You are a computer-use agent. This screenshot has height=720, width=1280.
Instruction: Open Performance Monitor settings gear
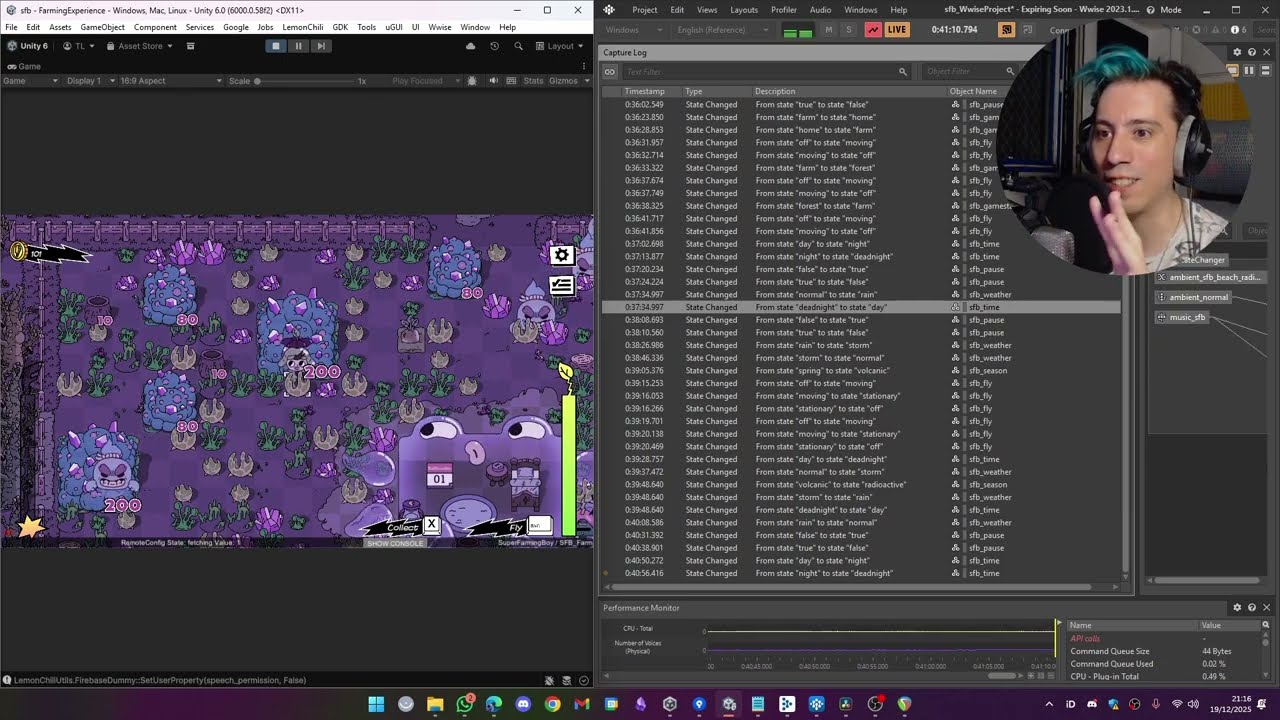point(1237,607)
